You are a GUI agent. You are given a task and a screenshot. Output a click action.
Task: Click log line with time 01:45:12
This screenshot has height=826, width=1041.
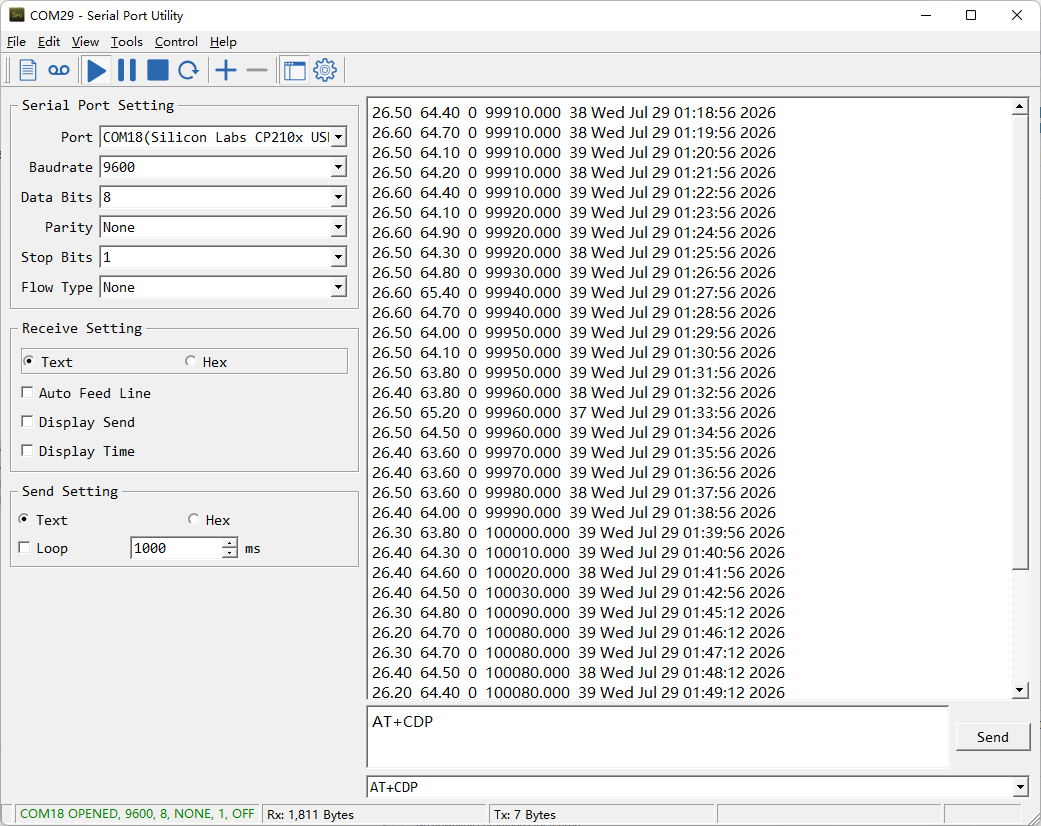pyautogui.click(x=578, y=613)
